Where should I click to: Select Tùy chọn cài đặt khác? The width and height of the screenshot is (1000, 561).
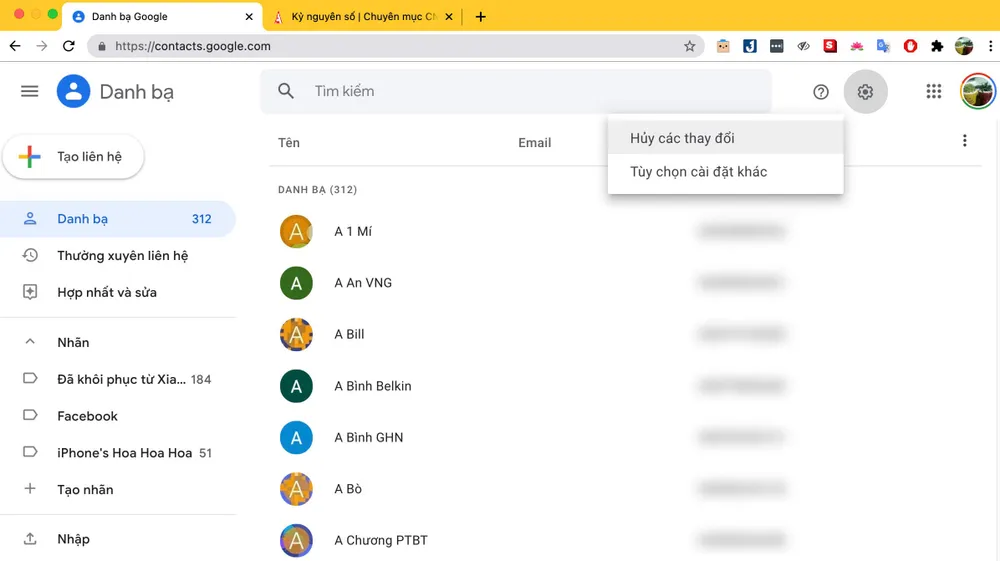tap(726, 171)
